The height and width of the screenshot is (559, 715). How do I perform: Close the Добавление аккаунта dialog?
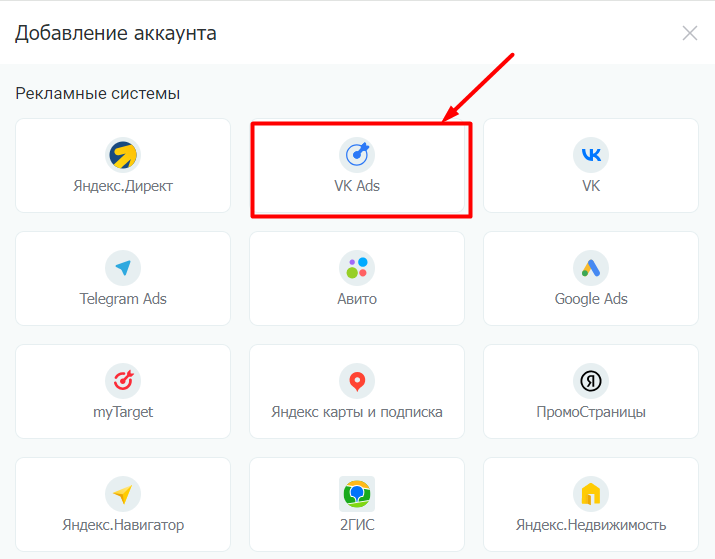coord(689,33)
